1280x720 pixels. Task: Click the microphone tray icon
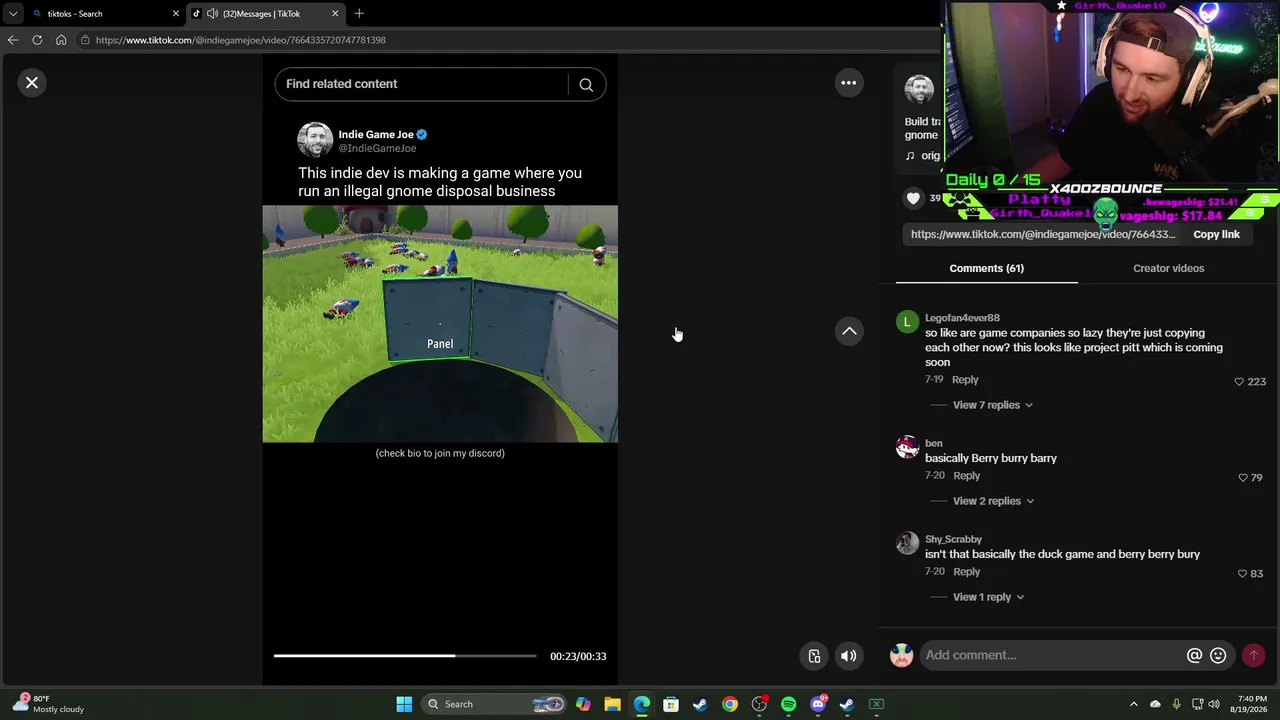1176,704
